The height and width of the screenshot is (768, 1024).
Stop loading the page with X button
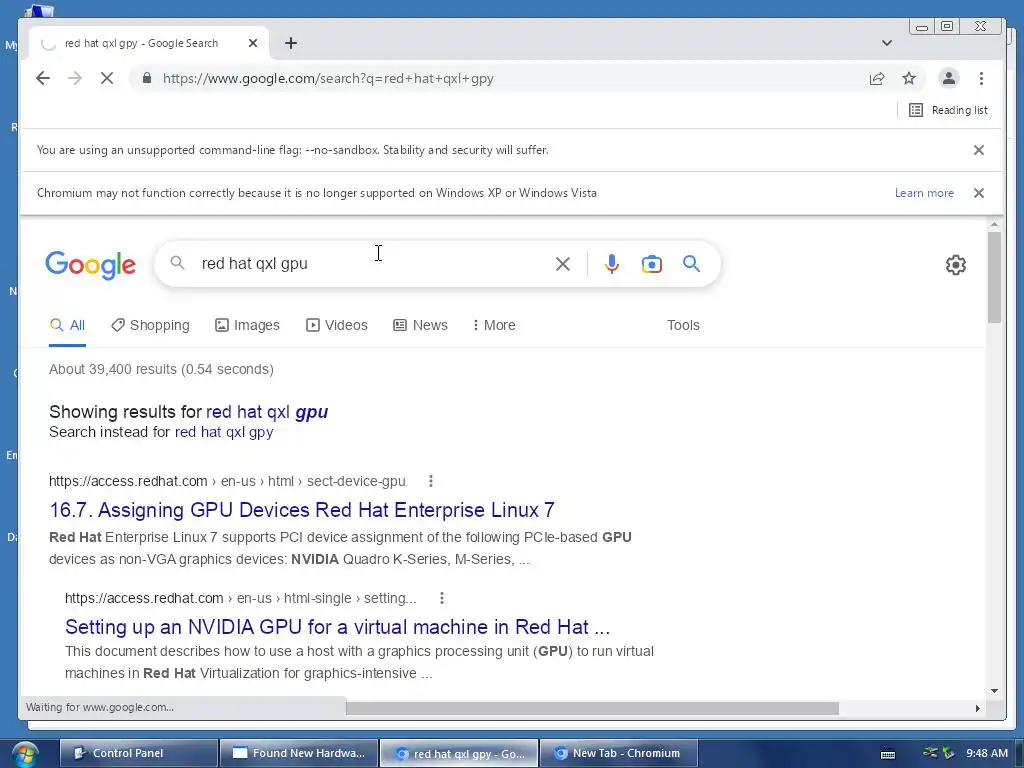pos(107,78)
